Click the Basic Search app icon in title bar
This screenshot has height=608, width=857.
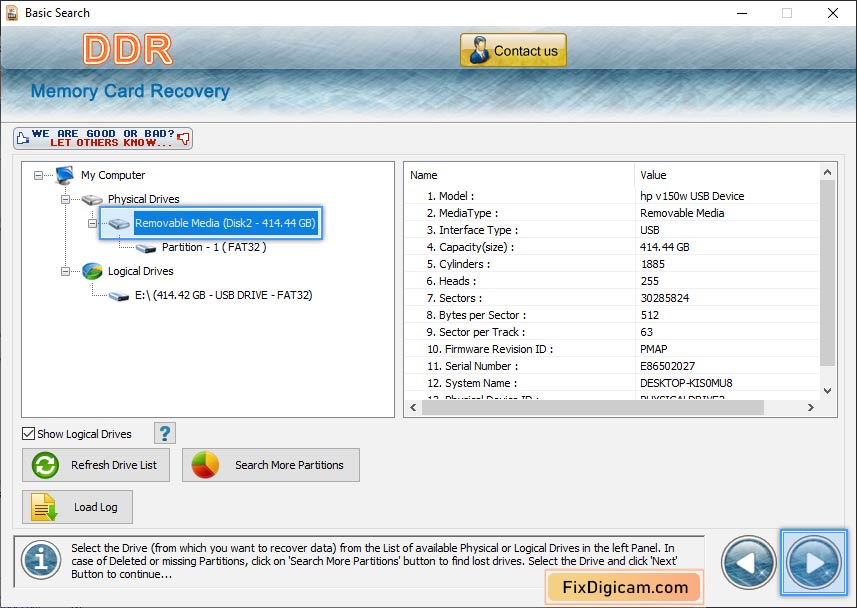pos(11,13)
